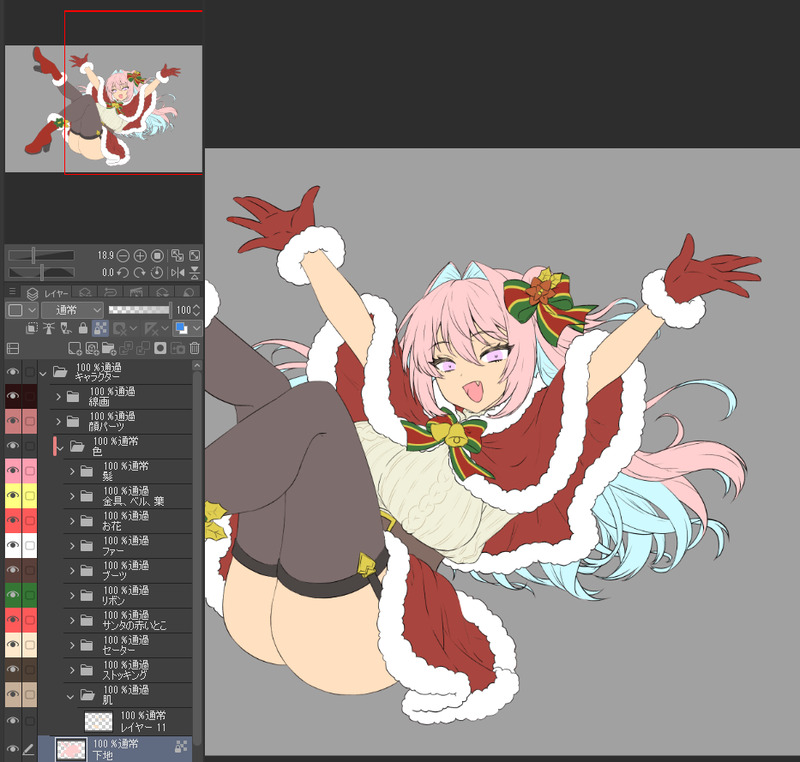
Task: Collapse the 色 folder
Action: click(x=61, y=448)
